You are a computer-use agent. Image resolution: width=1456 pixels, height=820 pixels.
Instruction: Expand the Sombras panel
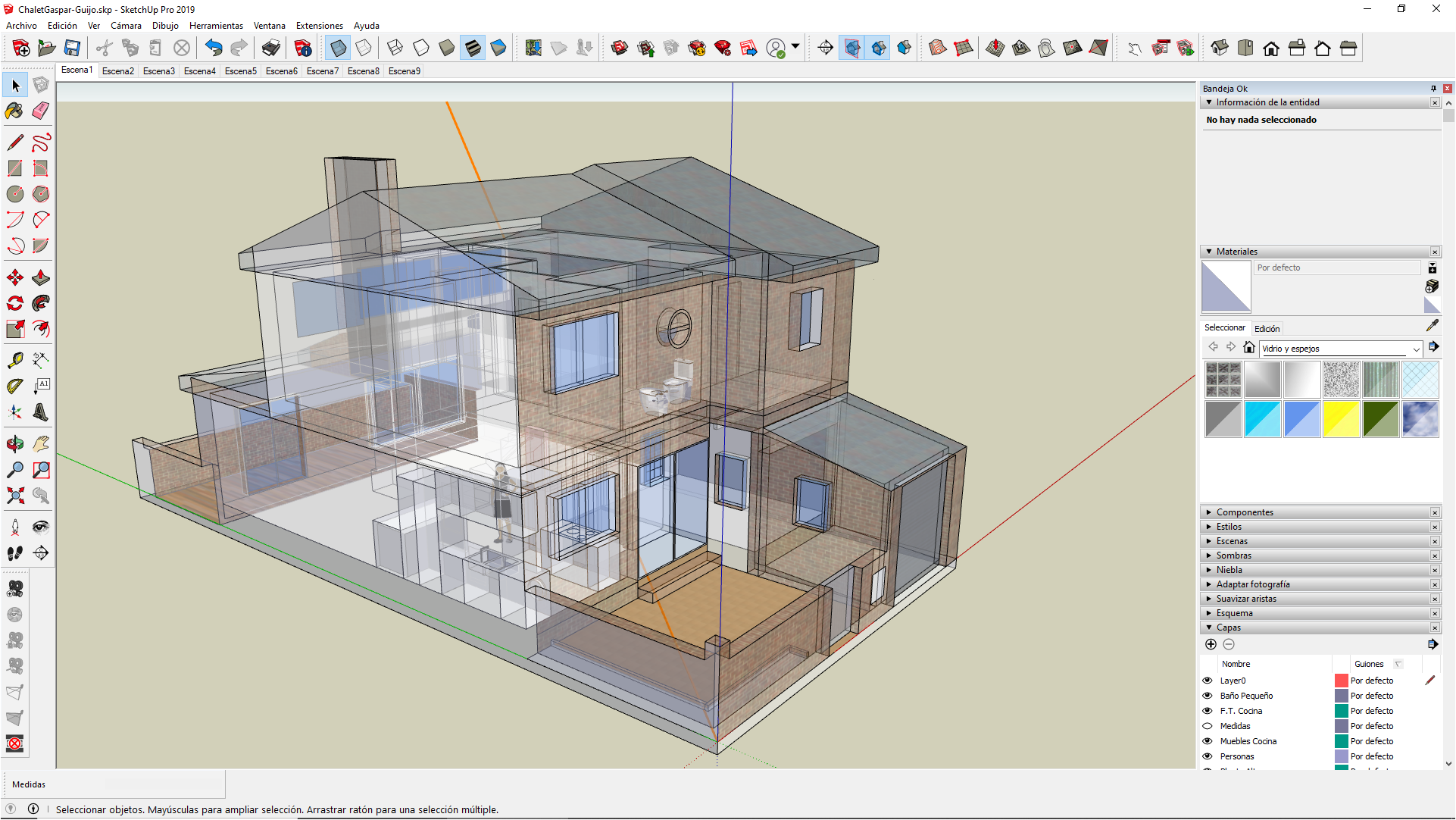[x=1320, y=556]
